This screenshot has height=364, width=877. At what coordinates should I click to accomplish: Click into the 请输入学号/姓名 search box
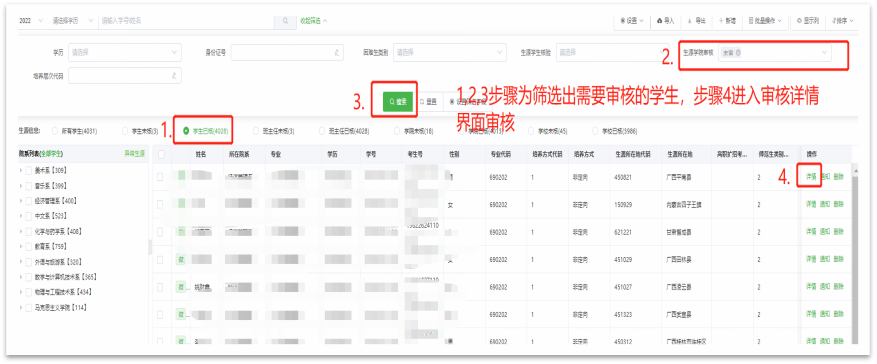click(x=186, y=21)
